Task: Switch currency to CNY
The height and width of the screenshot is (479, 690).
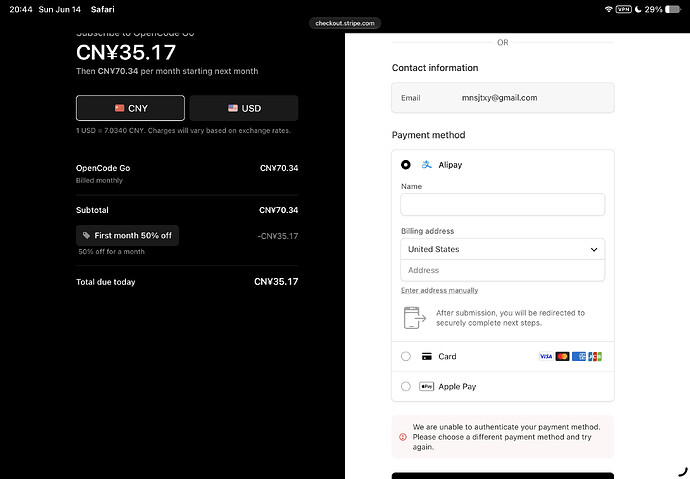Action: [130, 108]
